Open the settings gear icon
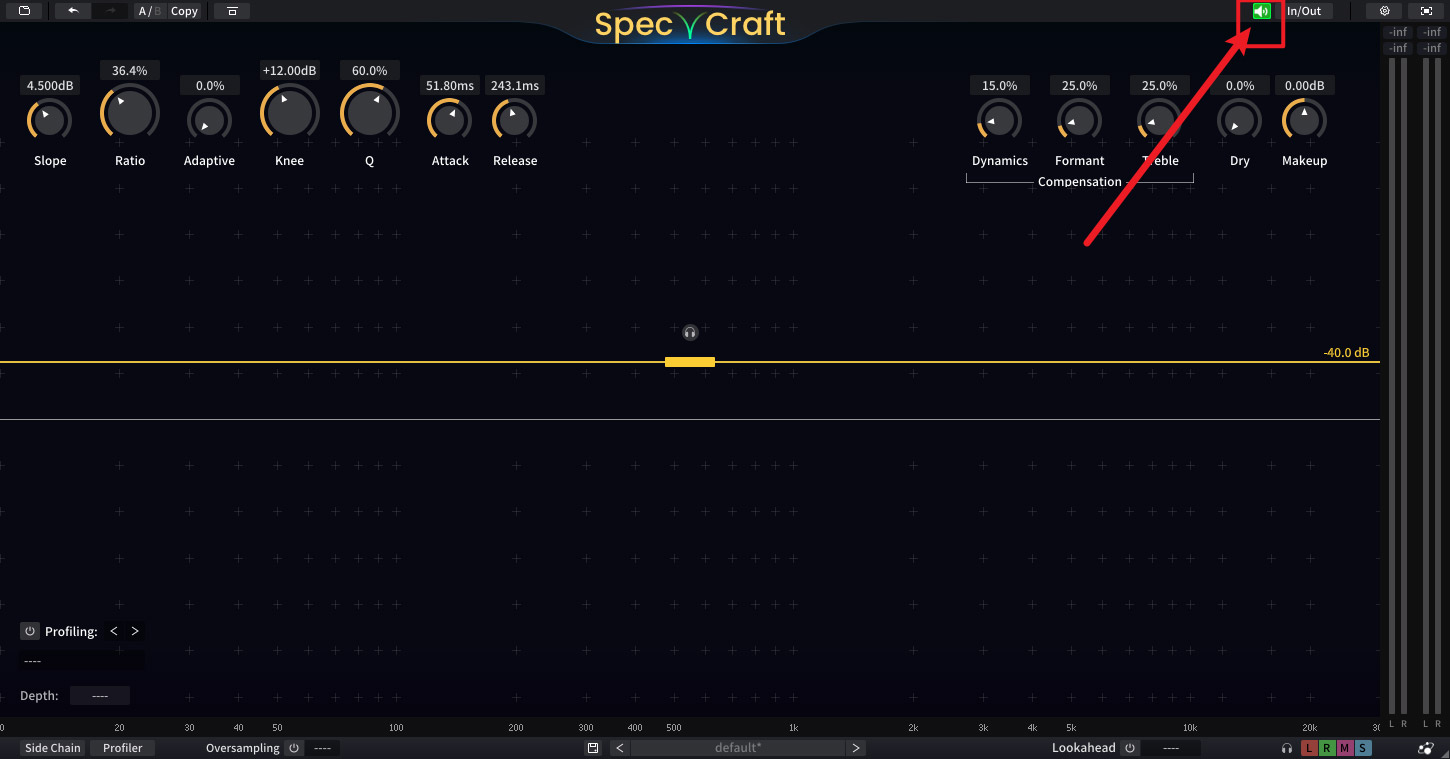 point(1384,11)
